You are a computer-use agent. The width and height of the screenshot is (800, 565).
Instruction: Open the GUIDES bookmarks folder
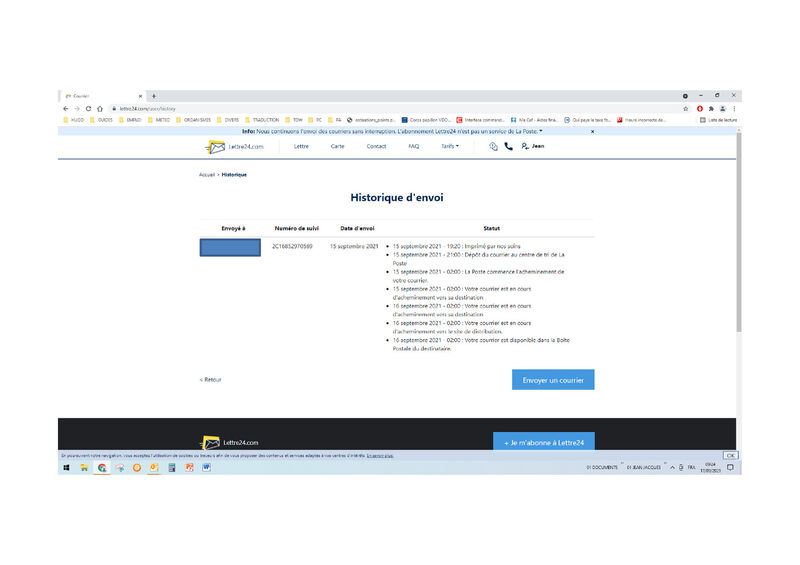[x=102, y=120]
